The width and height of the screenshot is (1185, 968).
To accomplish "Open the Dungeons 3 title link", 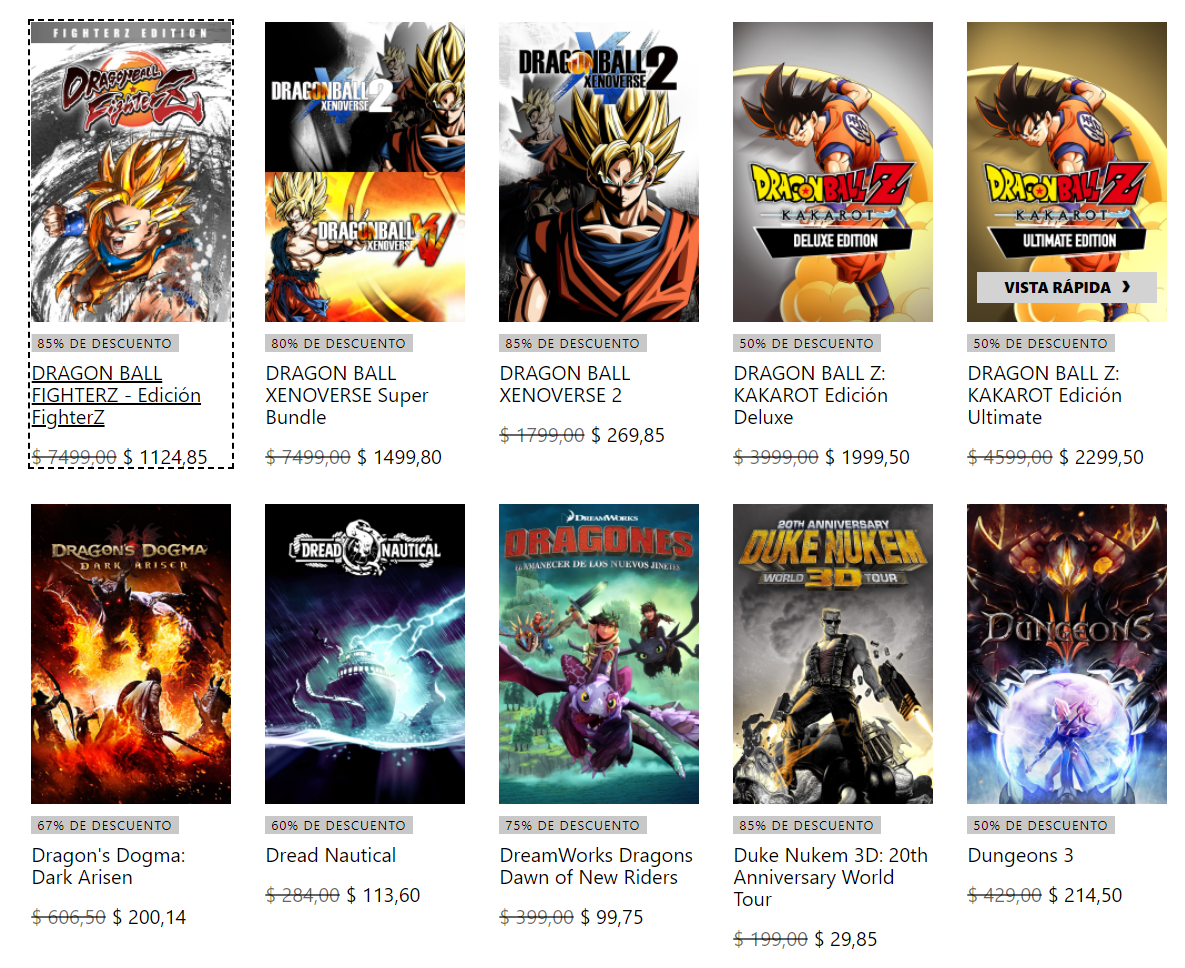I will (1020, 855).
